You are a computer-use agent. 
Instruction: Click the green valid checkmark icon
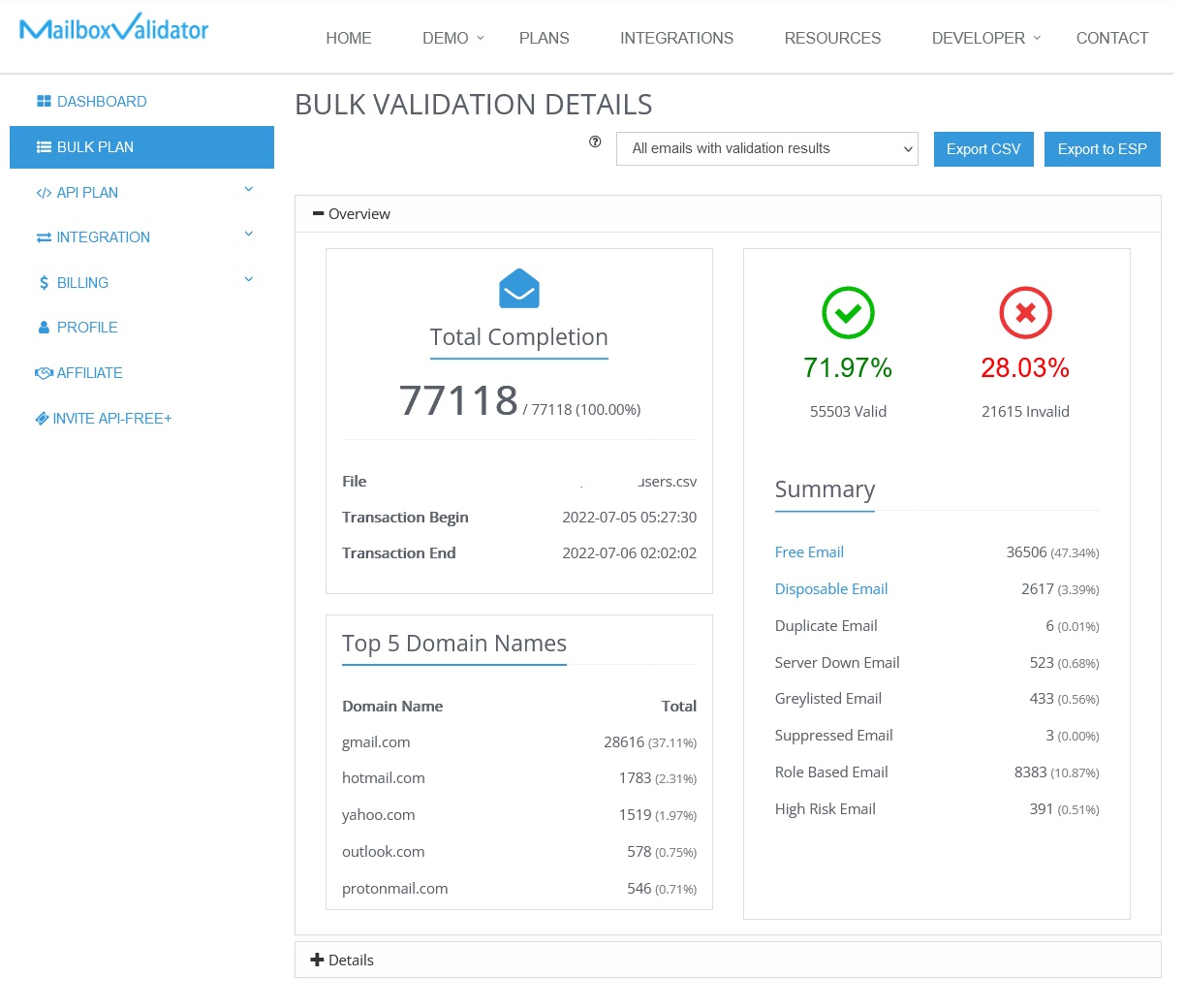848,312
